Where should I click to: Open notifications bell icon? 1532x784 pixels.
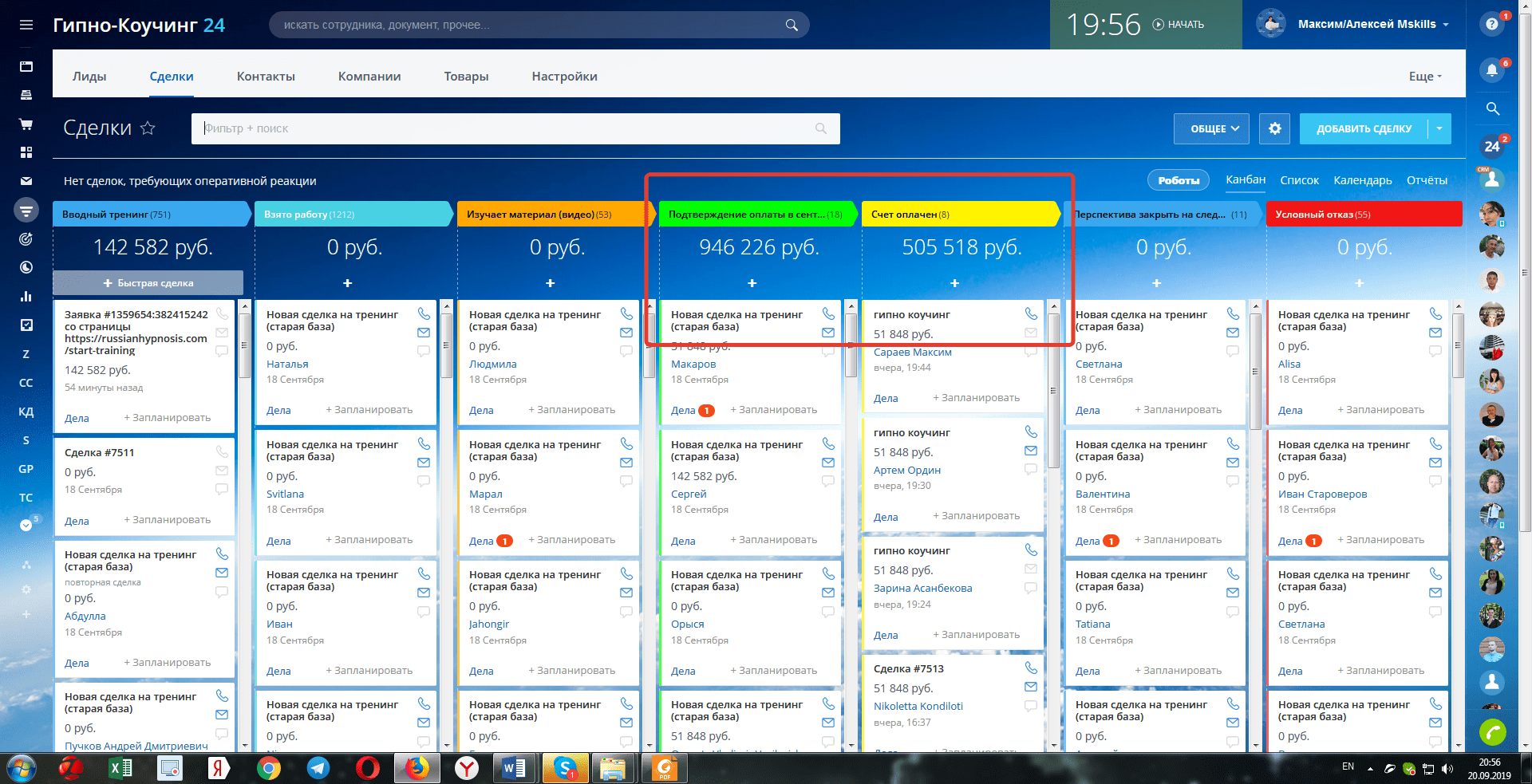[1491, 70]
